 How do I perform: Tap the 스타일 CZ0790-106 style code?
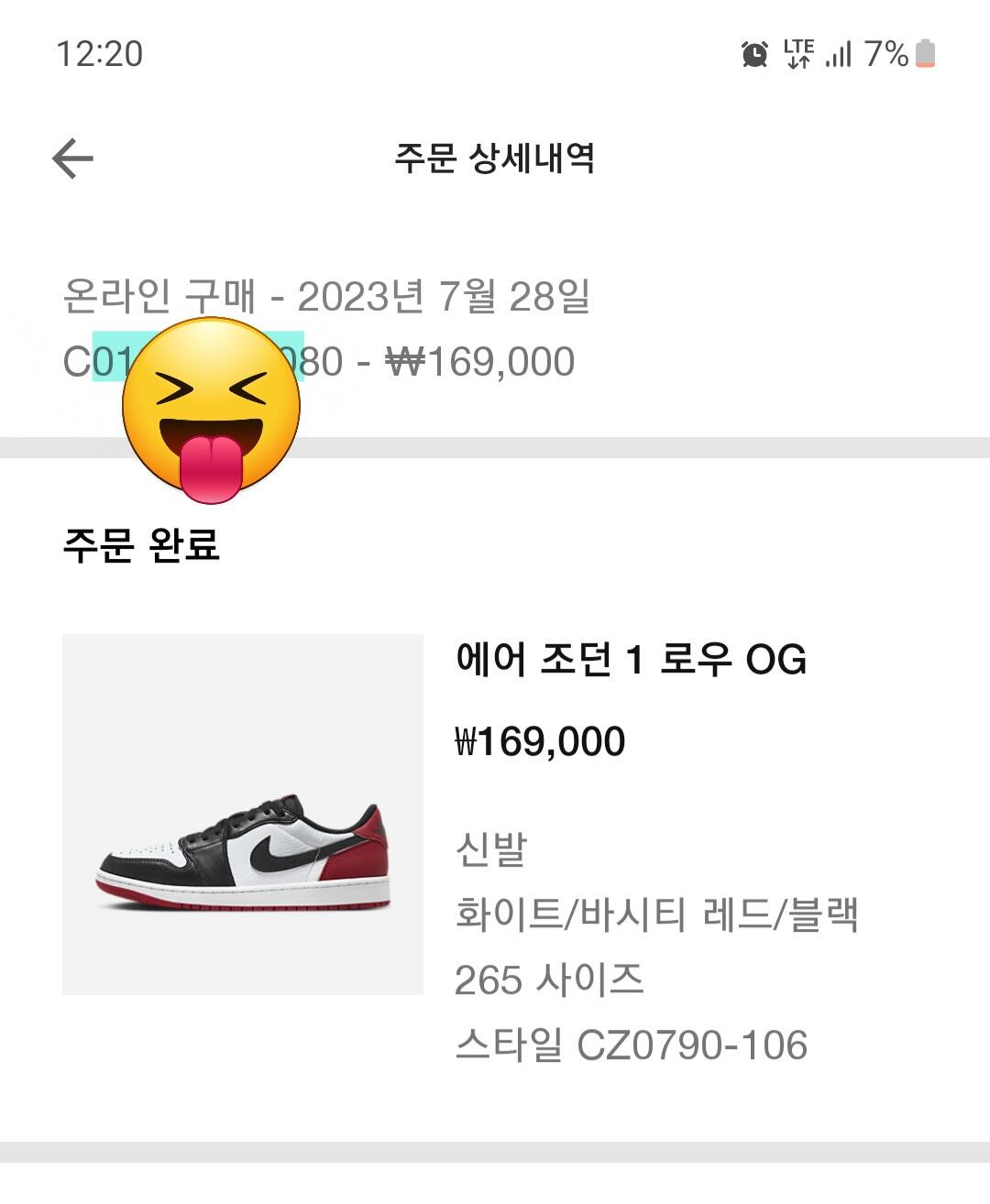click(x=631, y=1045)
